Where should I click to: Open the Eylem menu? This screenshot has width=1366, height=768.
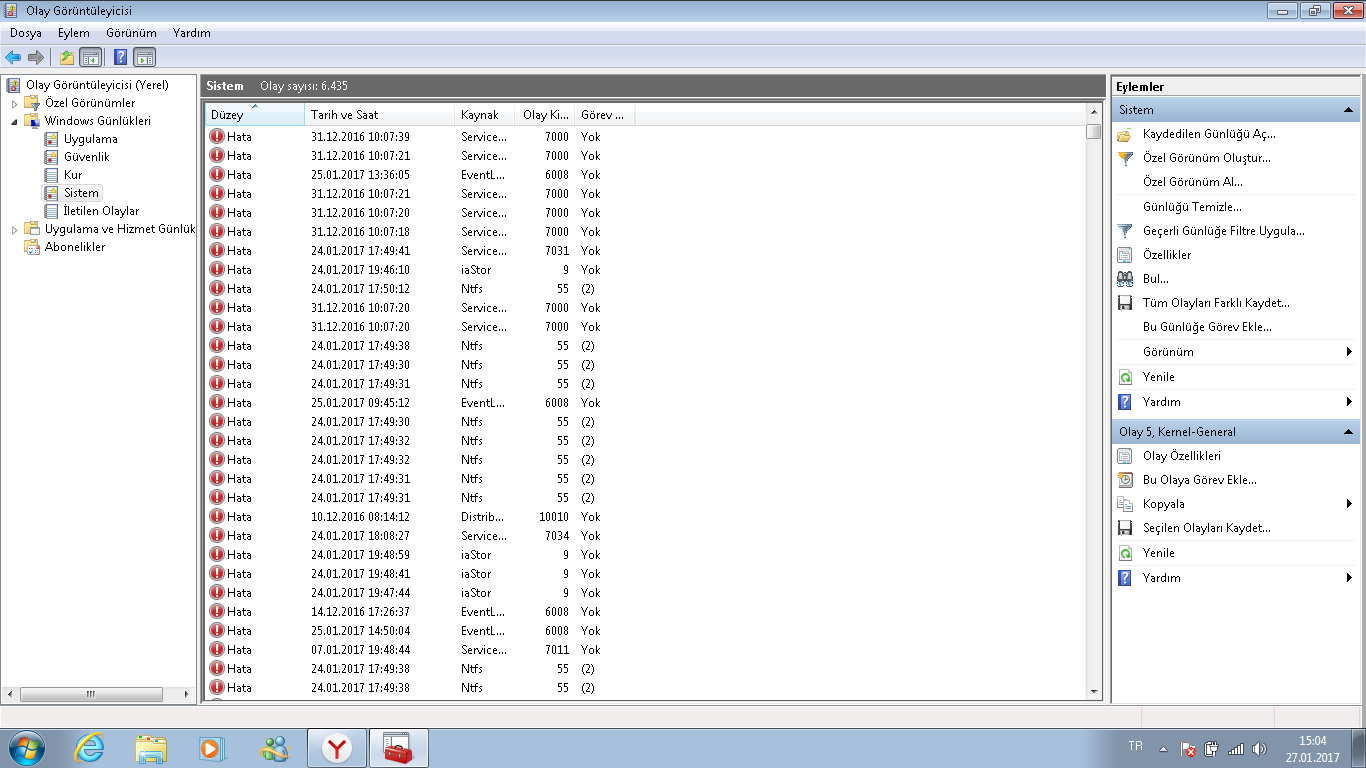[74, 33]
